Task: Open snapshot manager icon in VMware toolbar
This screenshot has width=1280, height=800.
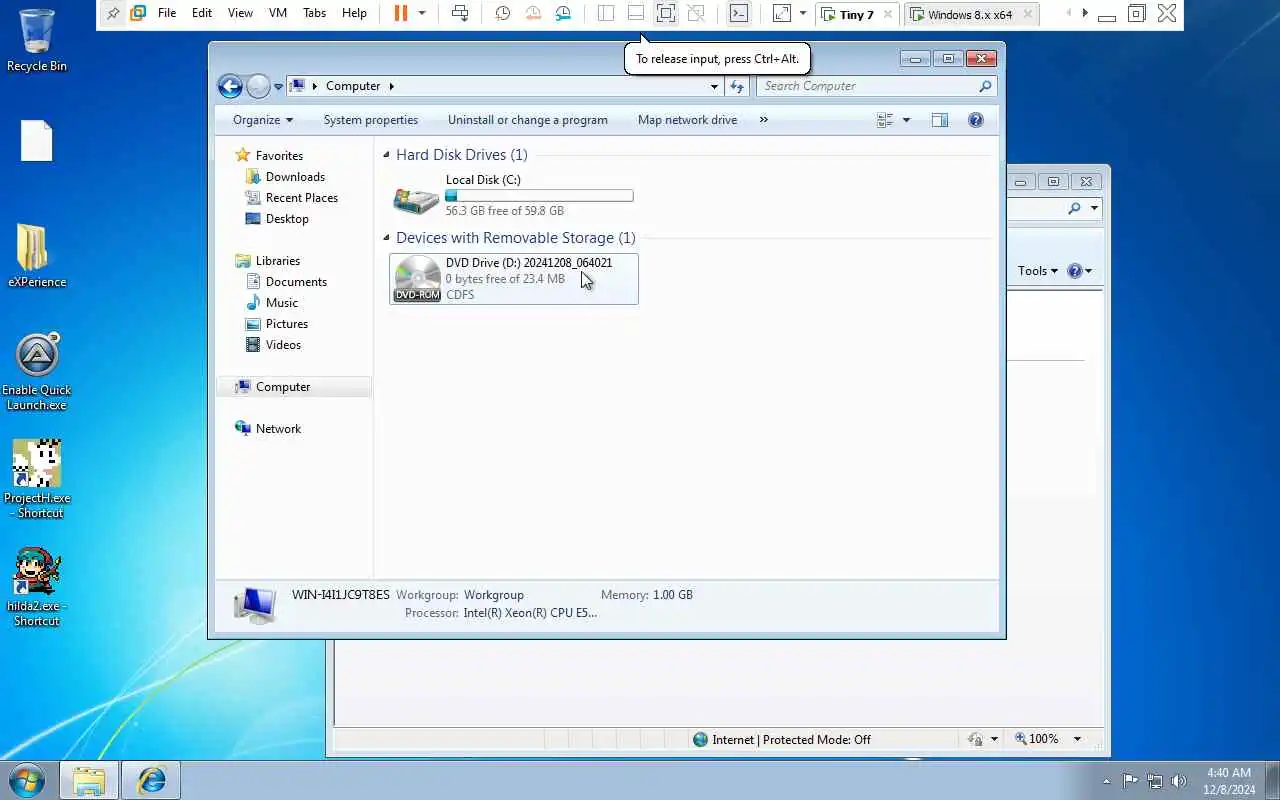Action: (x=564, y=13)
